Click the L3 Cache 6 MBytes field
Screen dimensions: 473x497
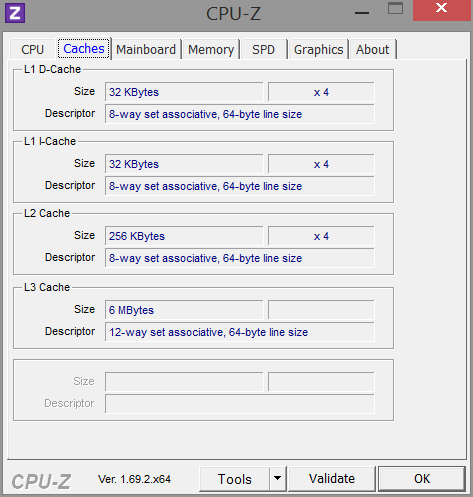tap(184, 310)
